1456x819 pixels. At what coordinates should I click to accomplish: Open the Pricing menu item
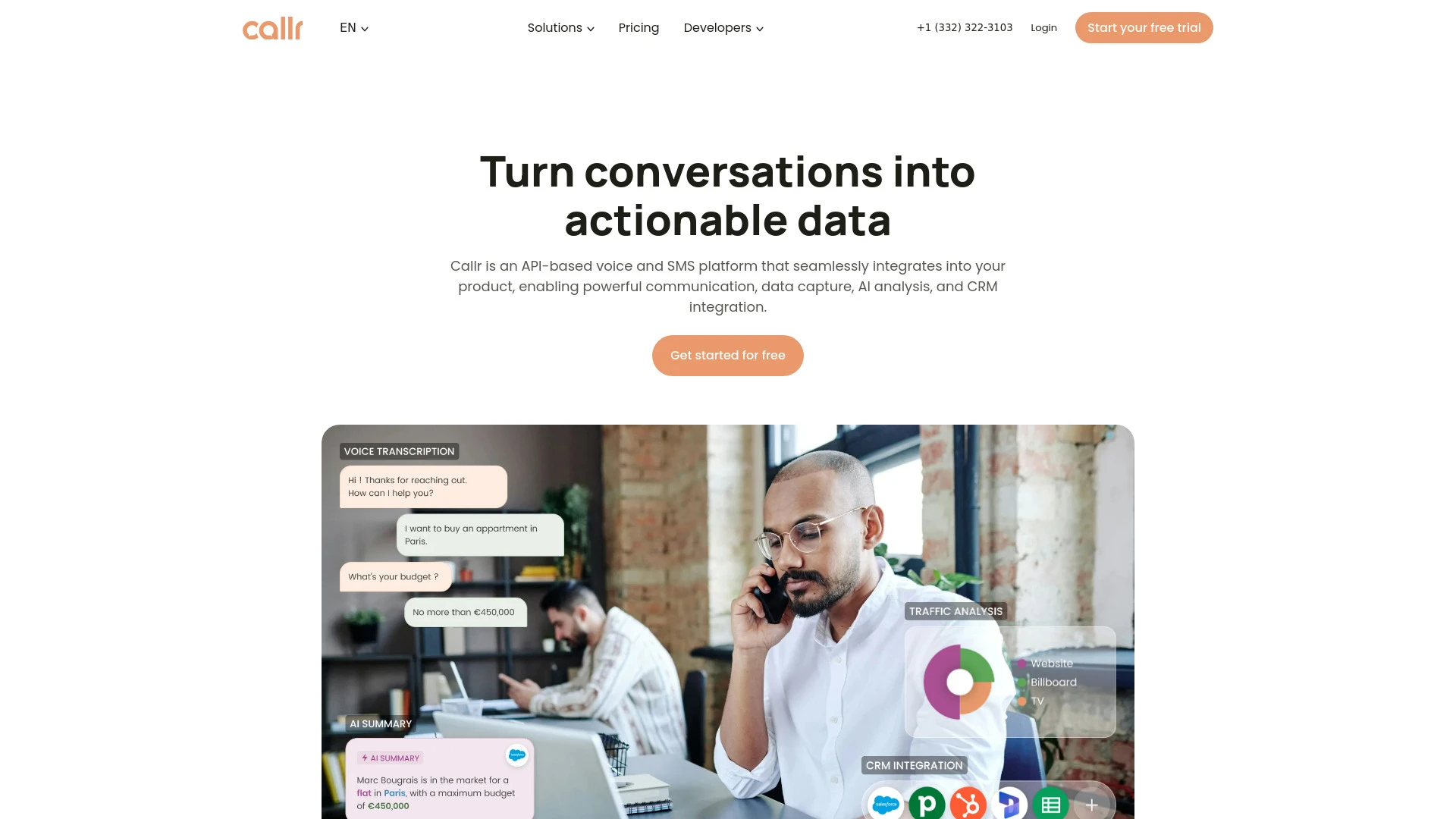click(x=638, y=27)
